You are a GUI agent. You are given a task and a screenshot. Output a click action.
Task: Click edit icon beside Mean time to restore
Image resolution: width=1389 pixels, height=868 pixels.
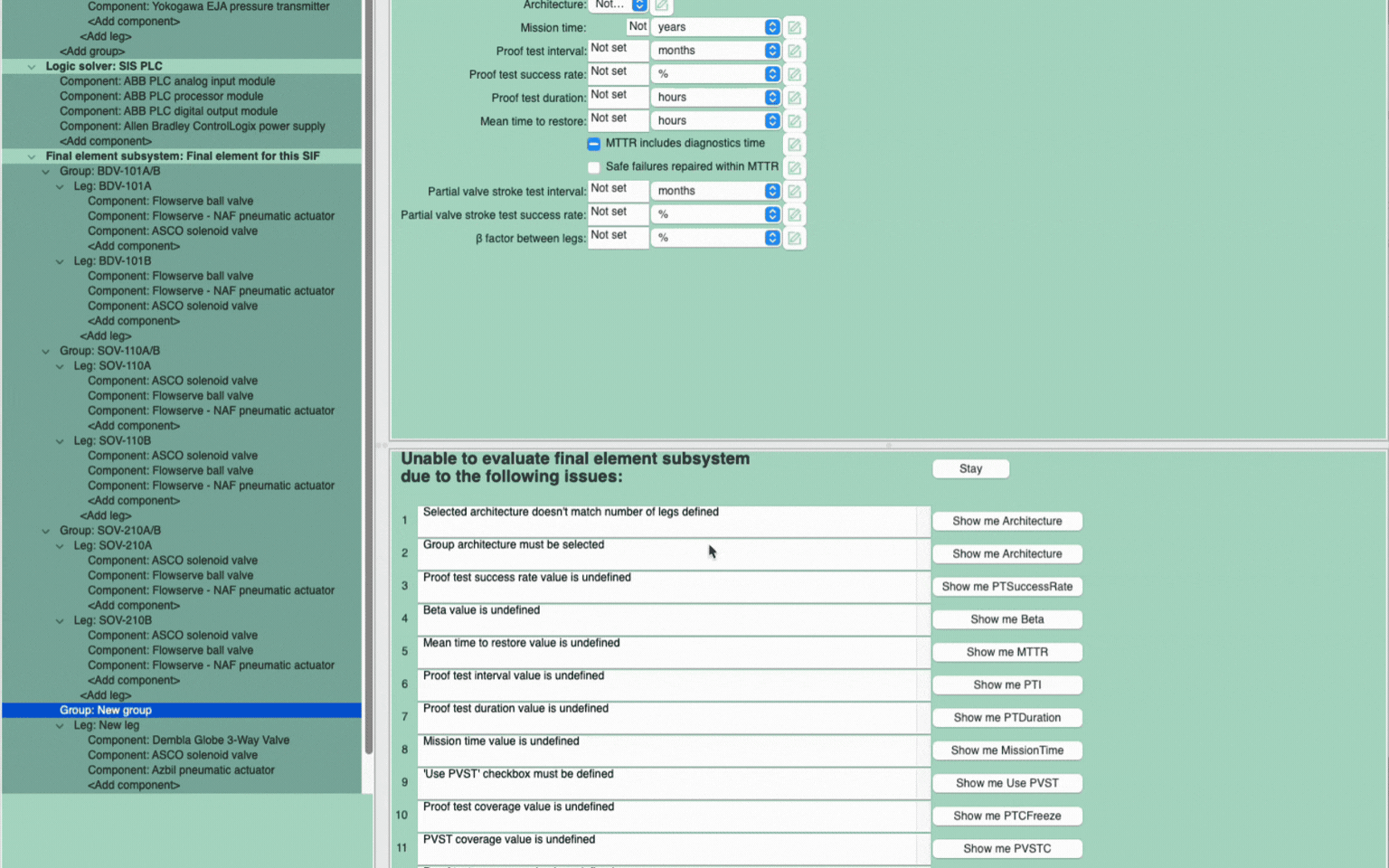point(794,121)
